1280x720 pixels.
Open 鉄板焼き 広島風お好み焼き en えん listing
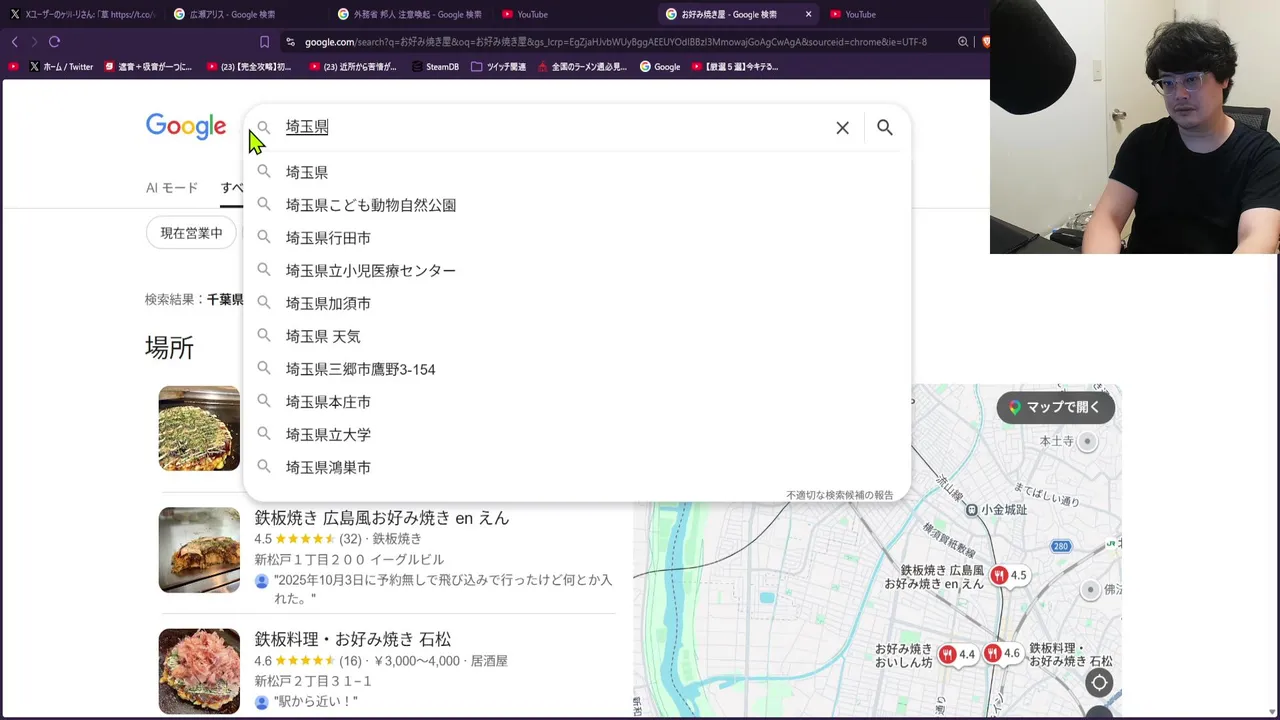click(382, 518)
